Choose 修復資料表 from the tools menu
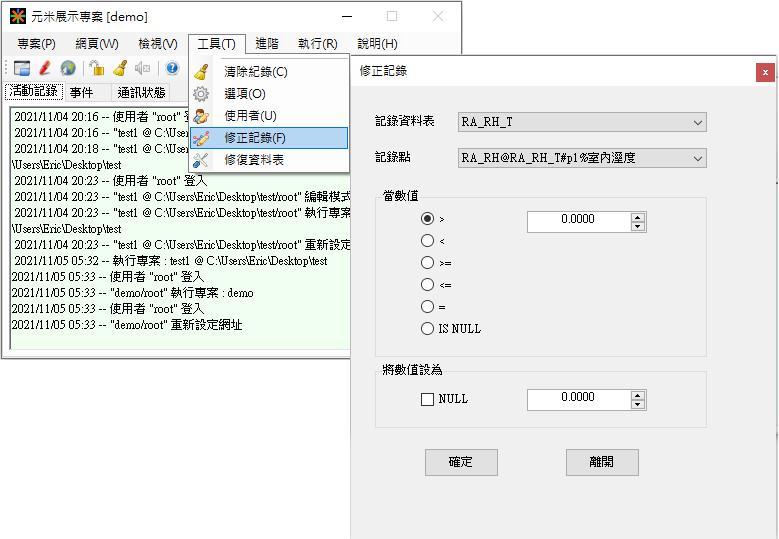The image size is (779, 539). click(x=254, y=160)
